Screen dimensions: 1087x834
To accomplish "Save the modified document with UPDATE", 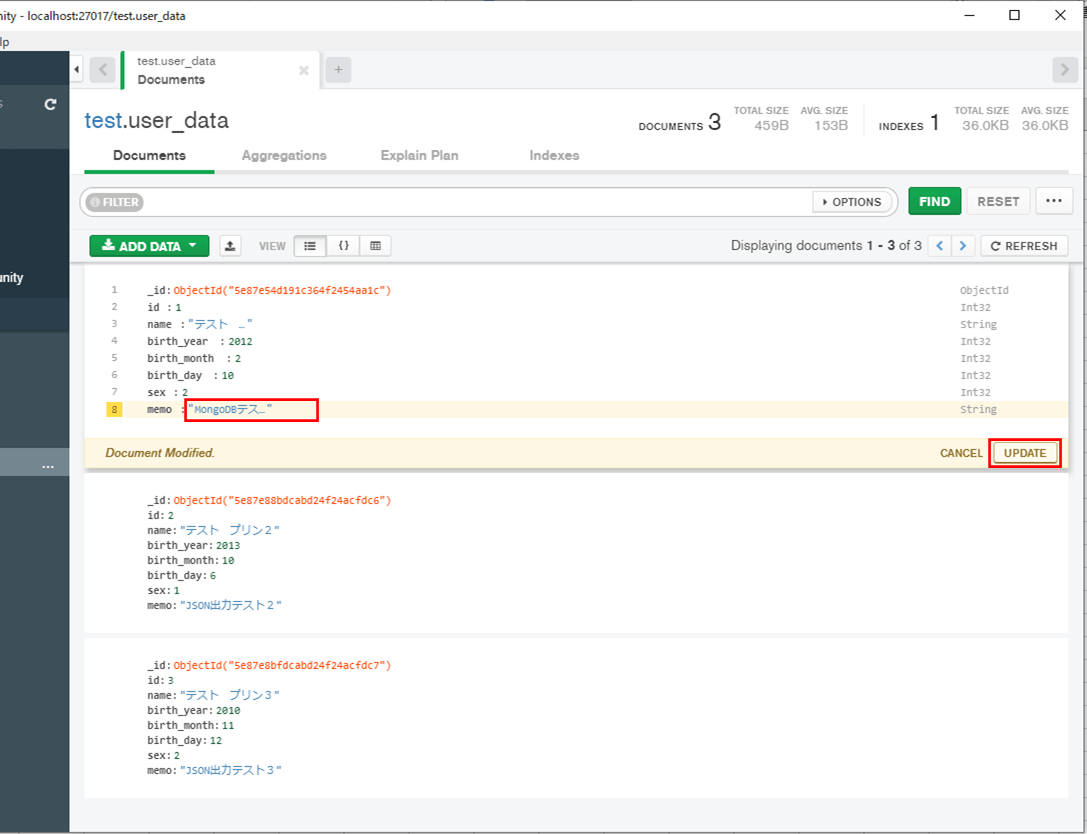I will pyautogui.click(x=1024, y=452).
